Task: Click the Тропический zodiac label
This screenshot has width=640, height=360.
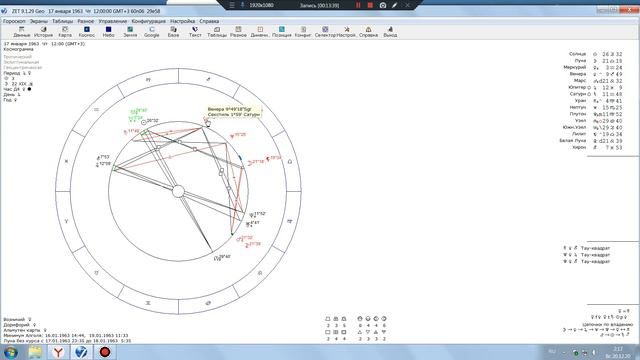Action: [x=18, y=57]
